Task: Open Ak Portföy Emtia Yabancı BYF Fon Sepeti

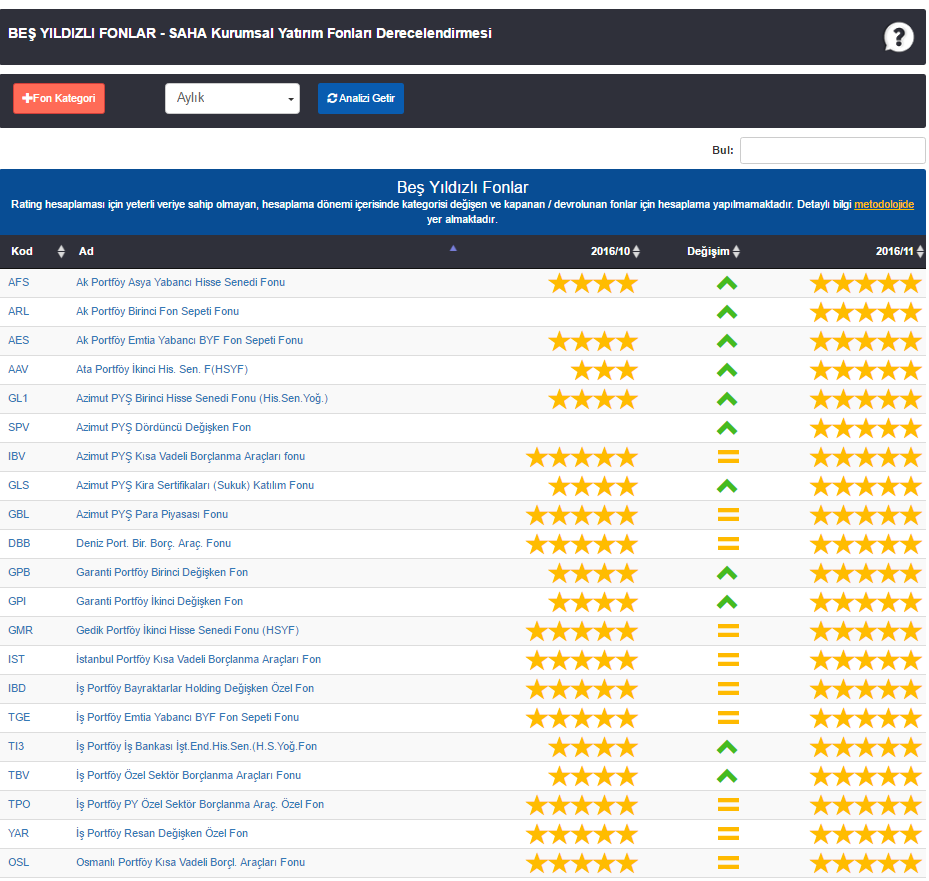Action: pyautogui.click(x=189, y=341)
